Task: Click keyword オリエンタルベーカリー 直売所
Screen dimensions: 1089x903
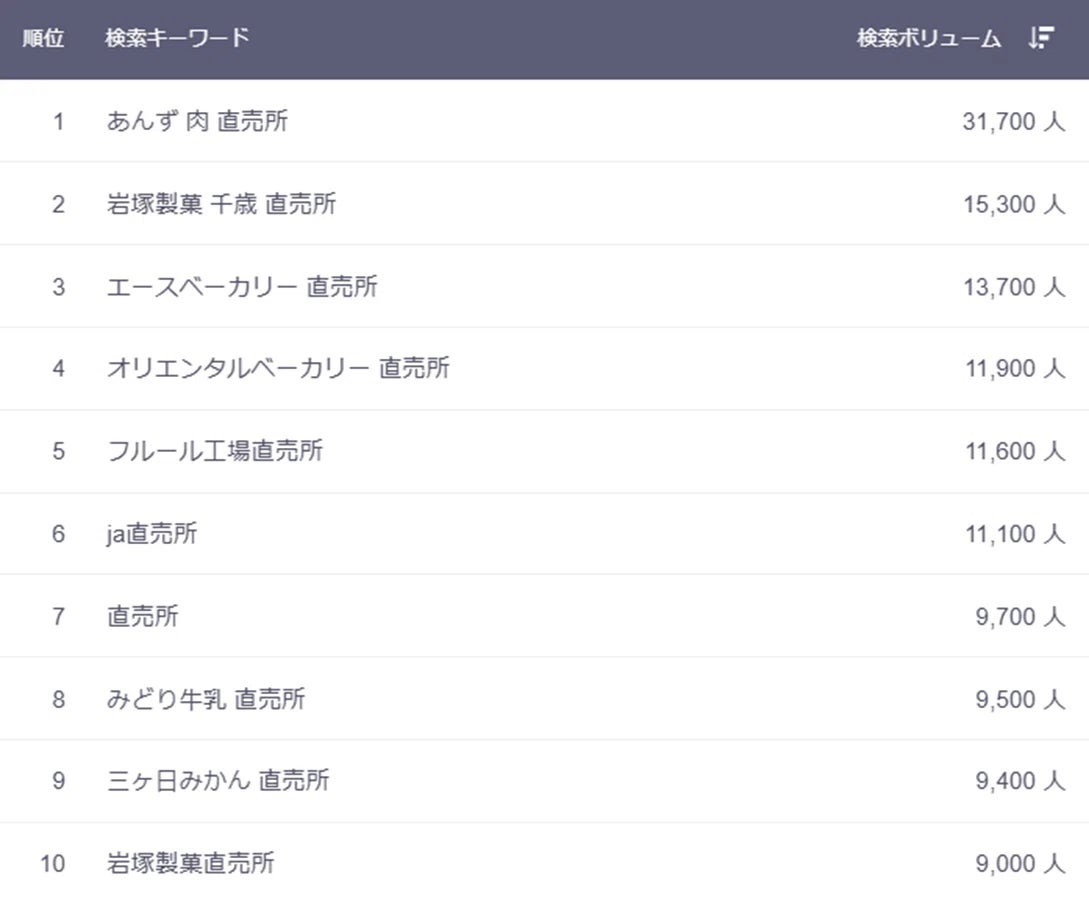Action: point(278,368)
